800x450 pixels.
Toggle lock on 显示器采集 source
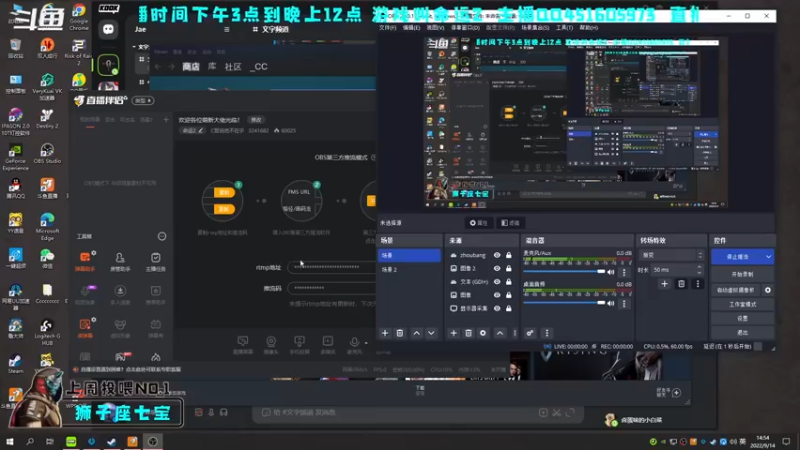click(509, 308)
